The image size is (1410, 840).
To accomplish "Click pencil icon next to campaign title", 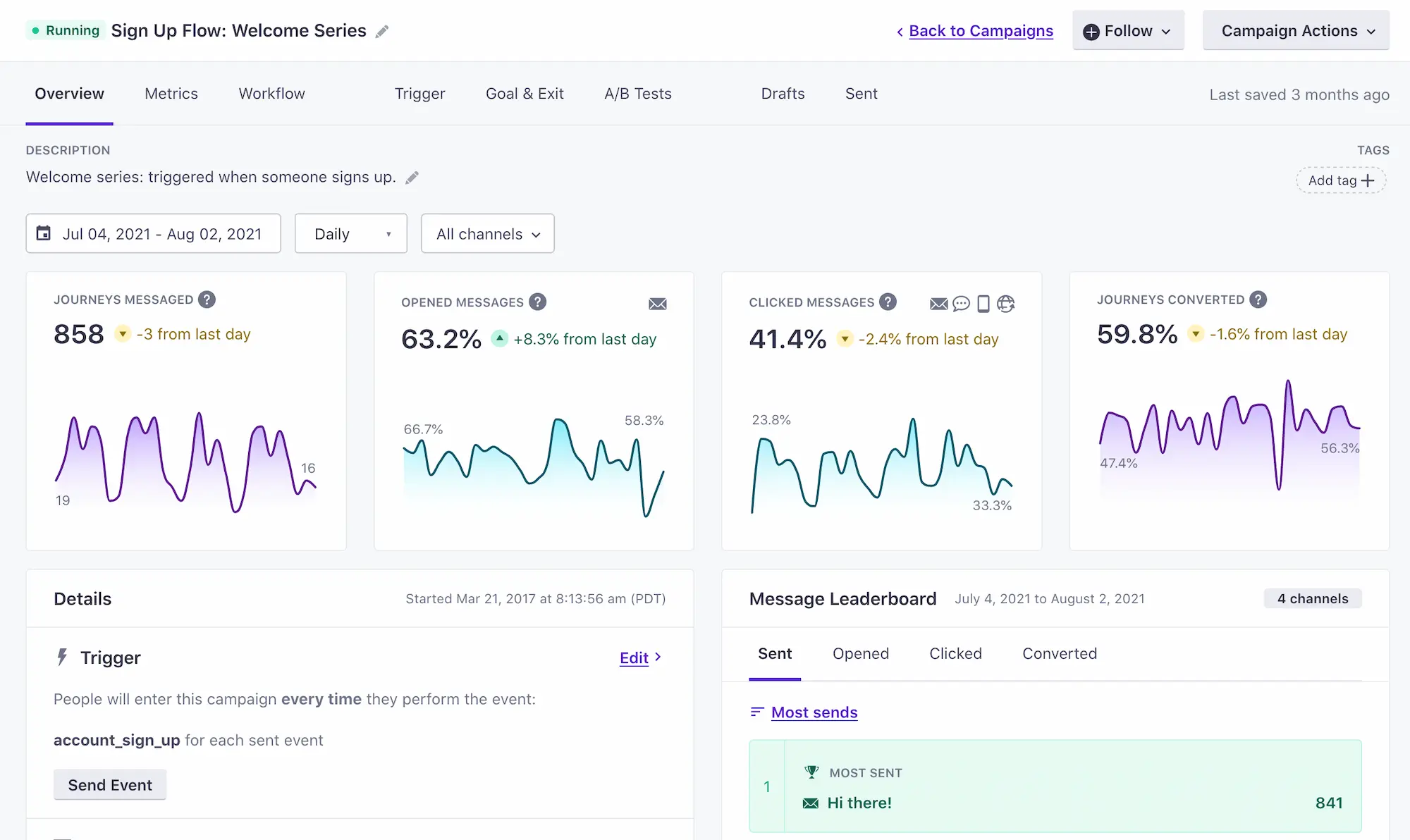I will pos(382,32).
